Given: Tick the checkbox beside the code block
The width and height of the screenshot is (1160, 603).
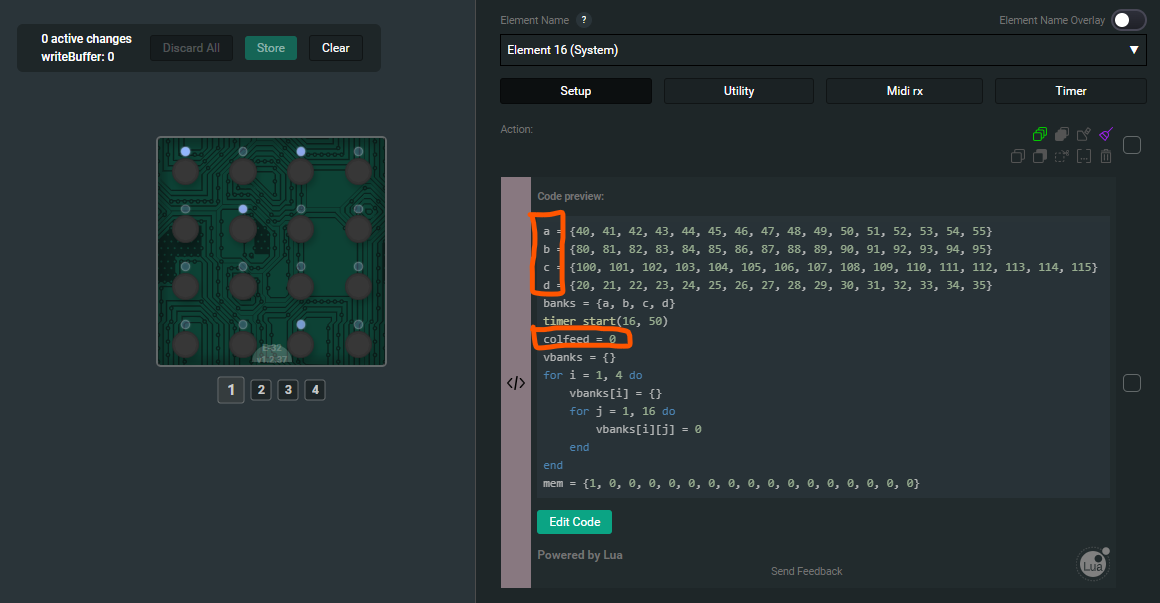Looking at the screenshot, I should click(x=1132, y=383).
